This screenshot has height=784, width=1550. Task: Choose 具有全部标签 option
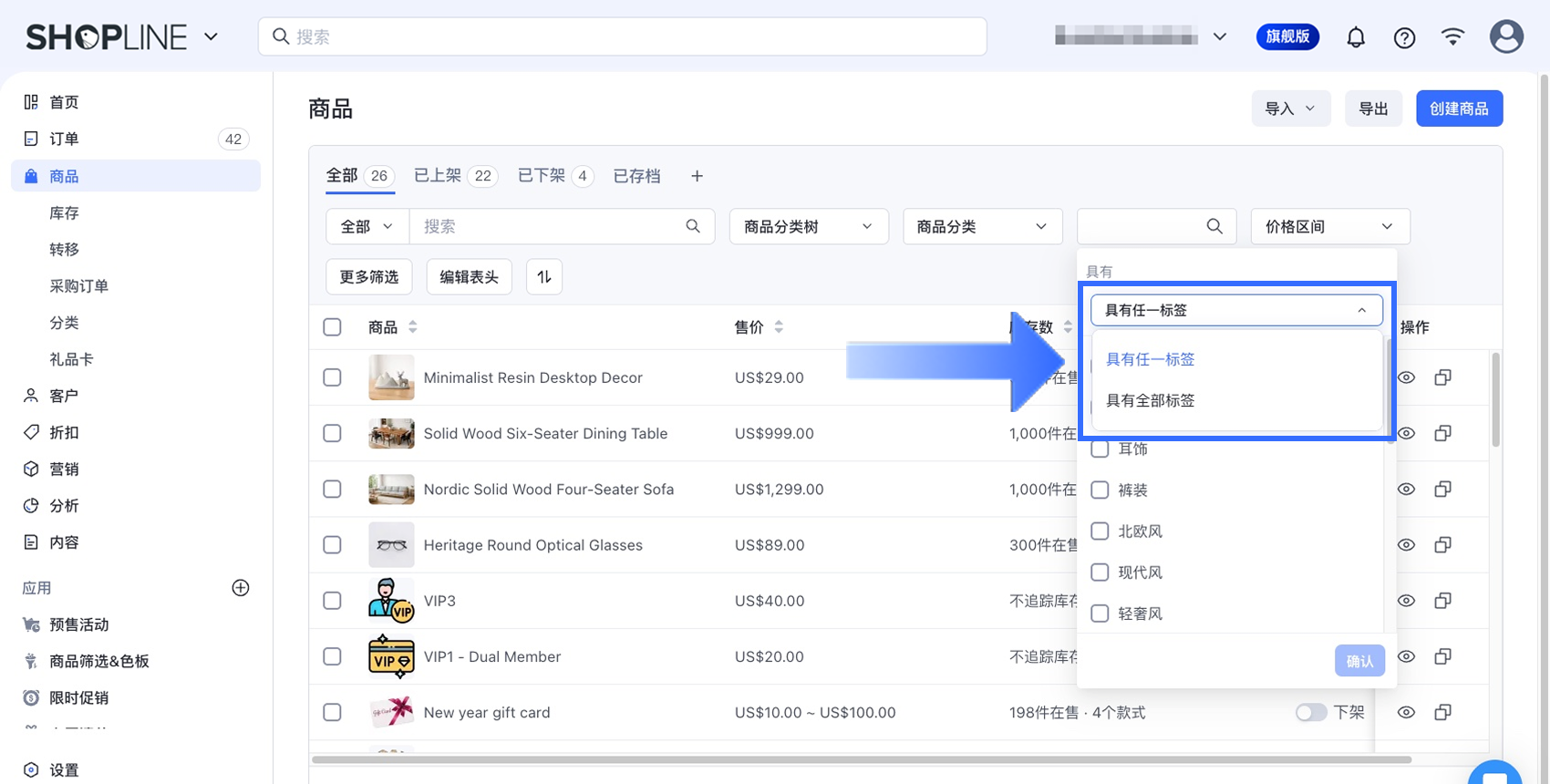[x=1150, y=400]
